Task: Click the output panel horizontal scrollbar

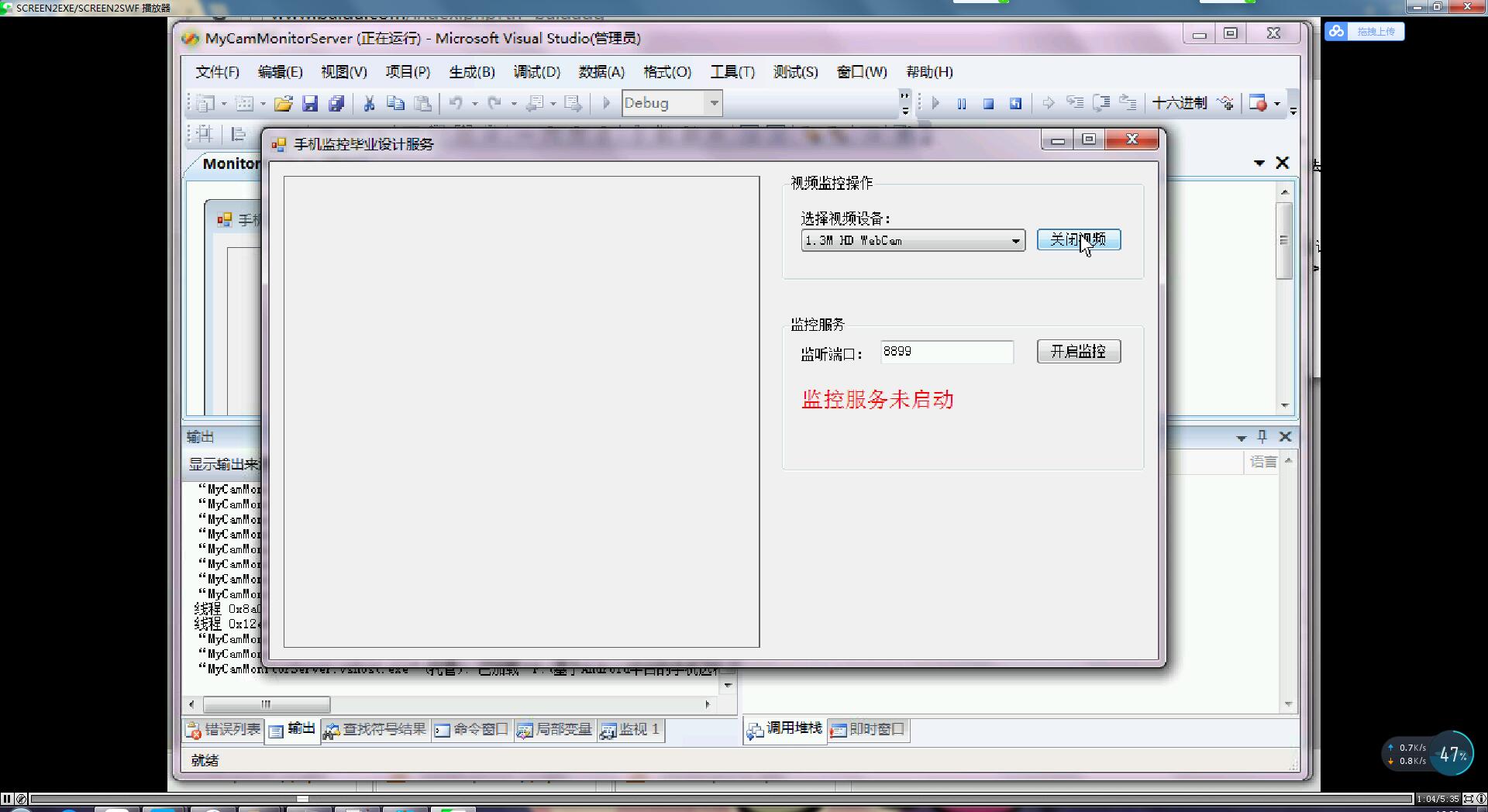Action: [449, 704]
